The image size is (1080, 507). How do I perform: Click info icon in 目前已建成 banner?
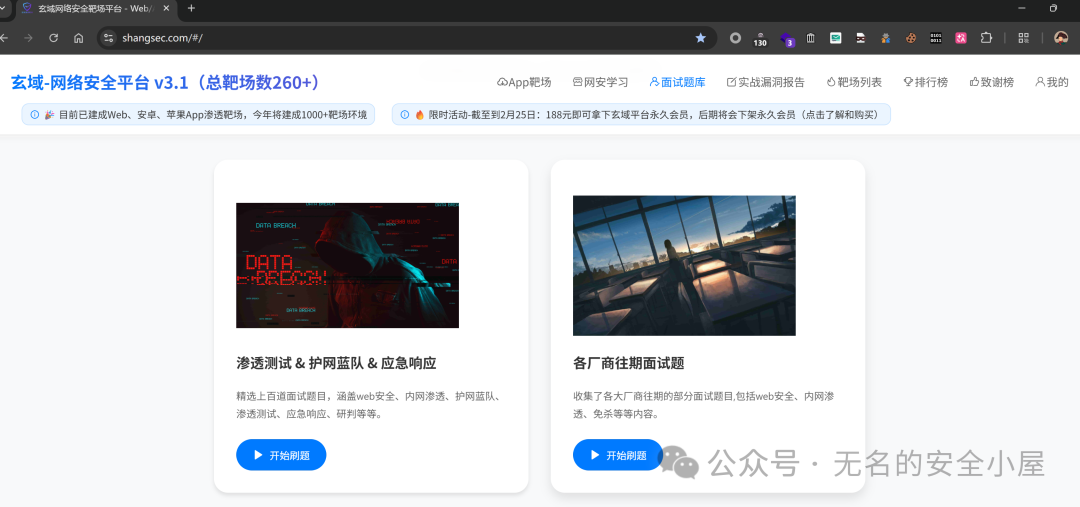(34, 114)
